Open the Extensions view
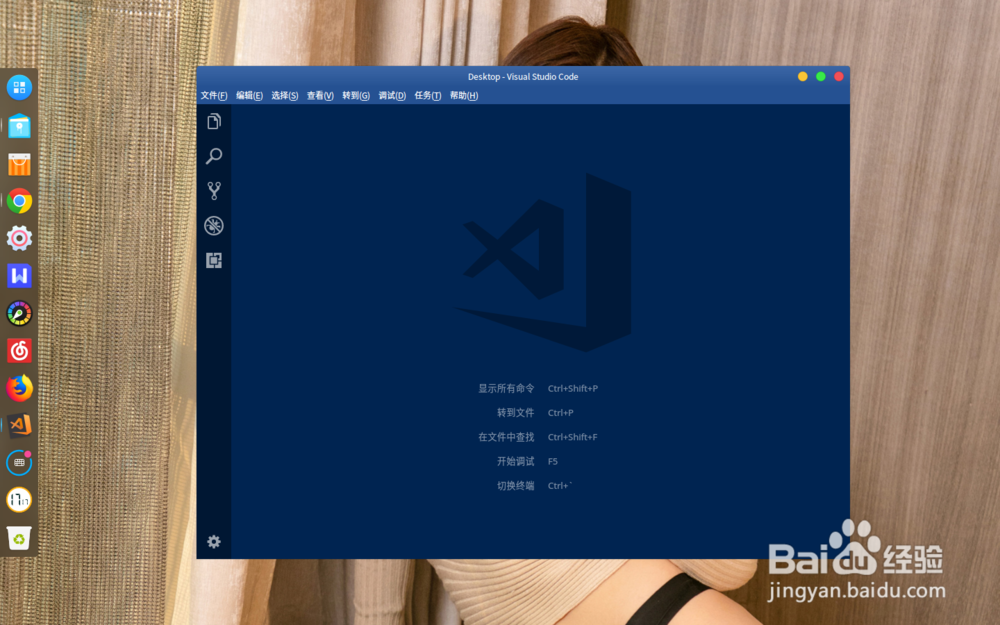 pos(214,260)
